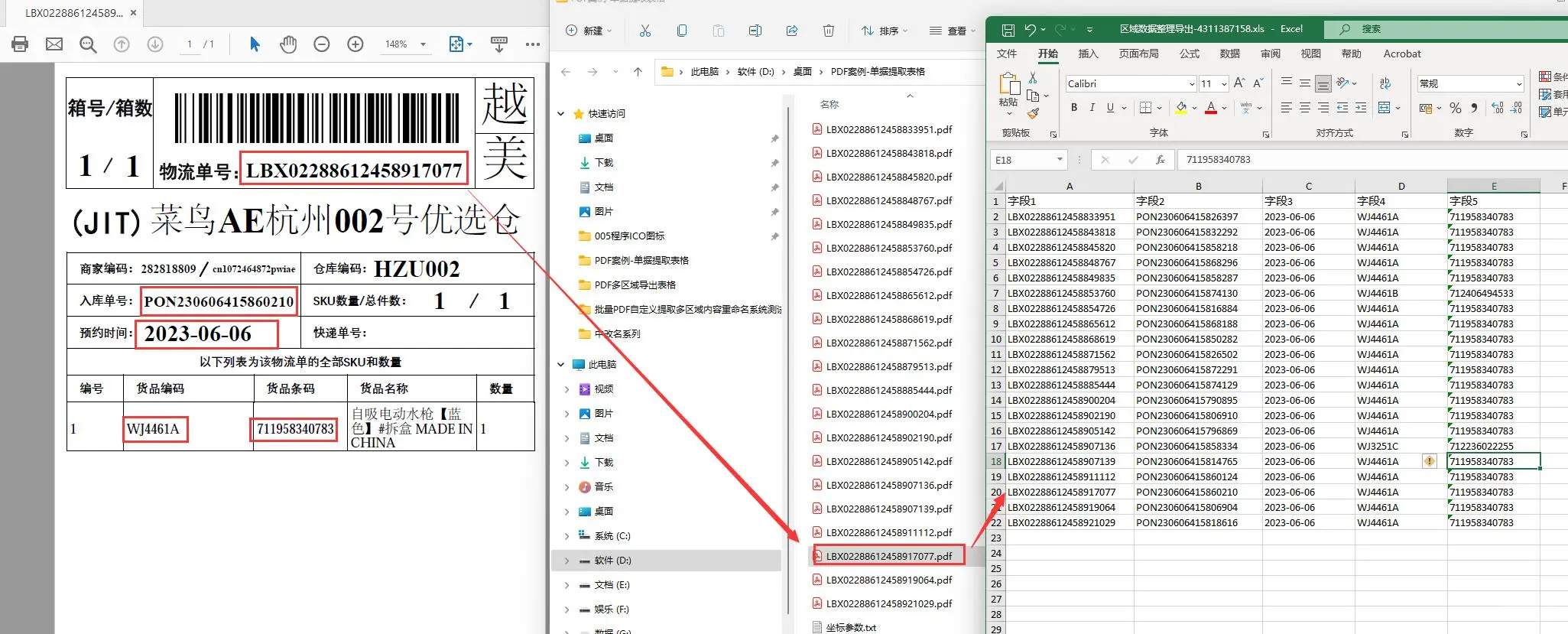Open the Excel 文件 menu

coord(1007,54)
